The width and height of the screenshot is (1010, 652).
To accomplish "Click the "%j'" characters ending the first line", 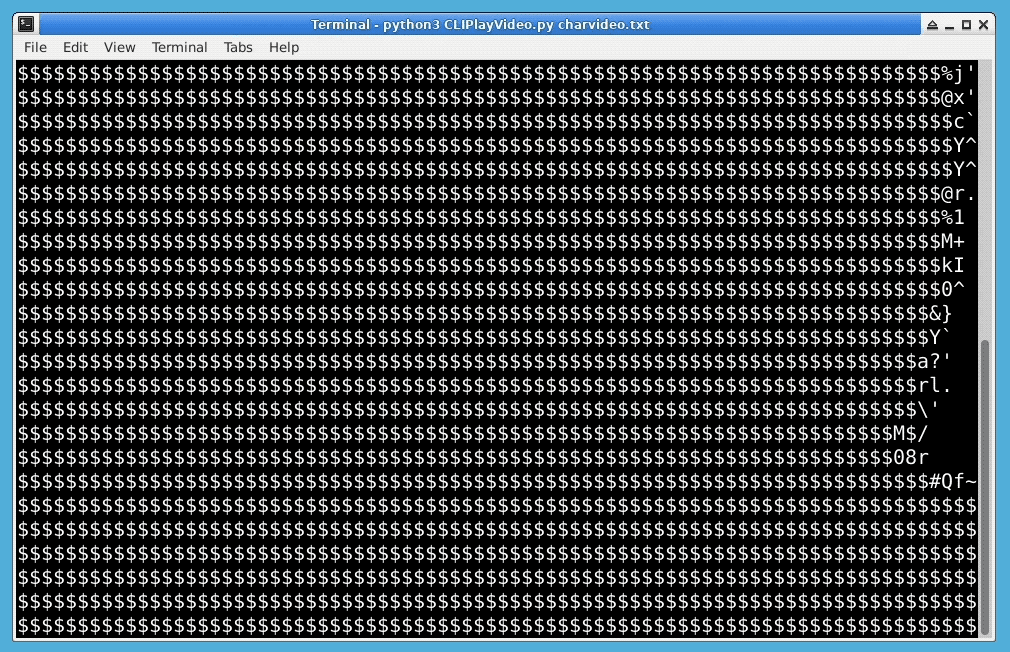I will pos(958,73).
